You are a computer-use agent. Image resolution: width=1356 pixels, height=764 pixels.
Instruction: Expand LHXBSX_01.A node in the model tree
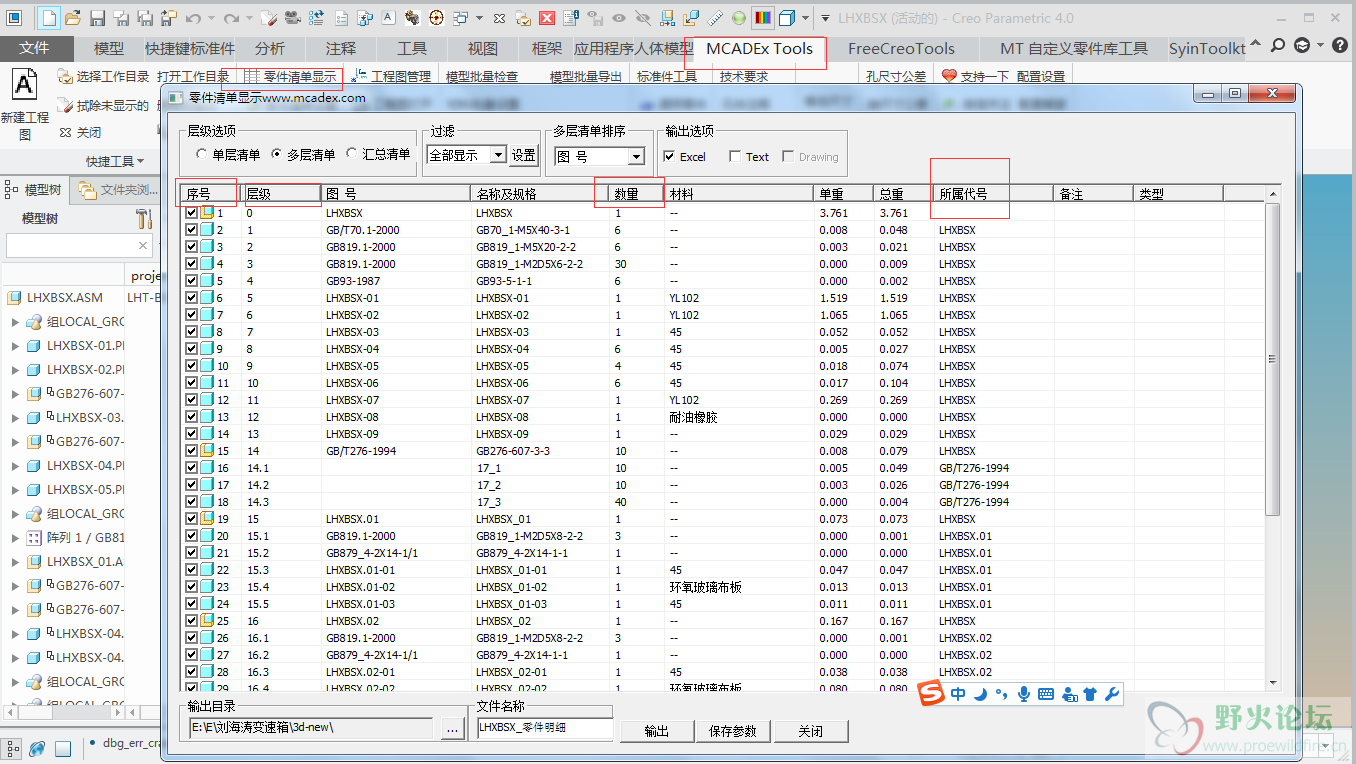point(15,562)
